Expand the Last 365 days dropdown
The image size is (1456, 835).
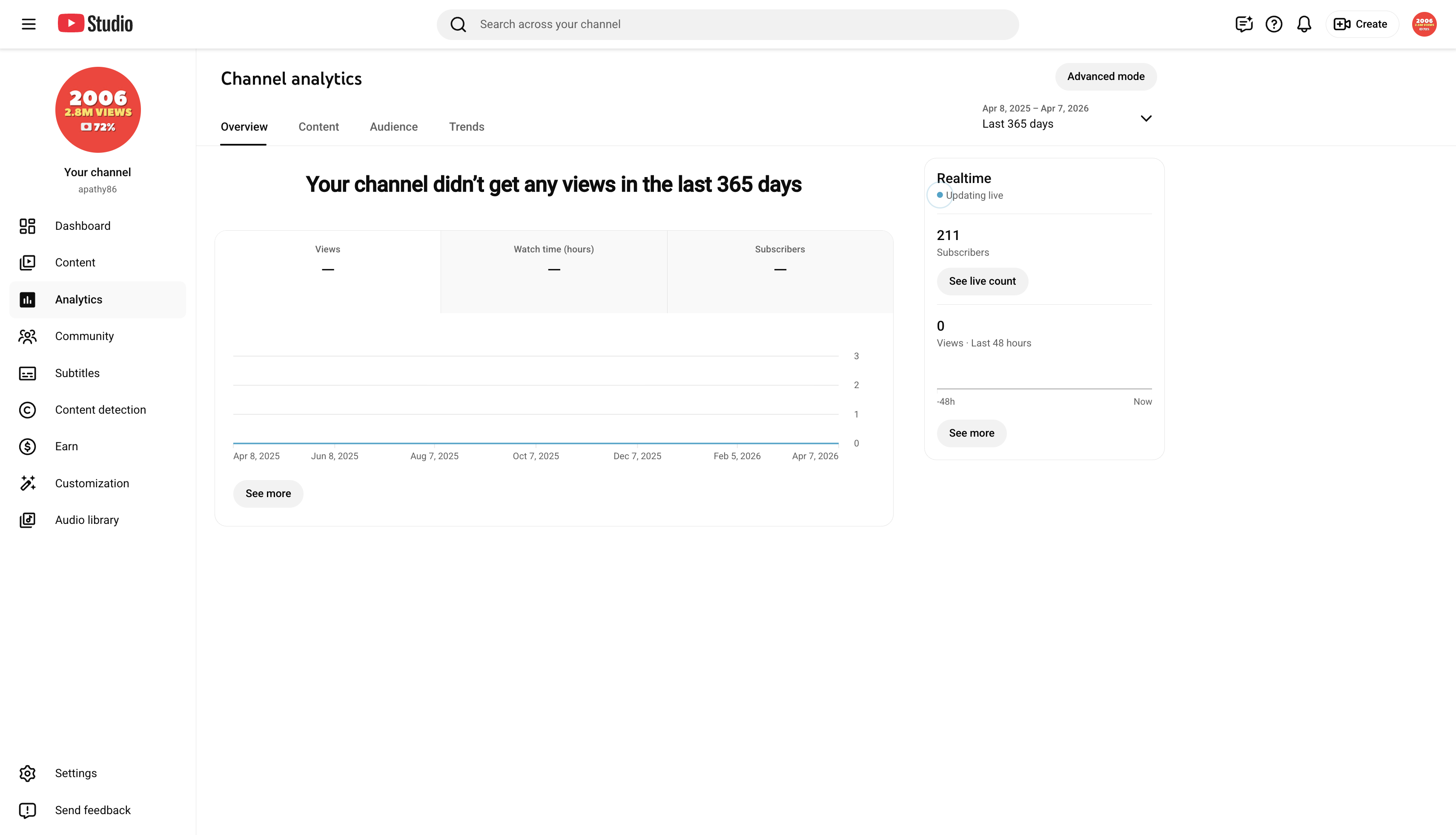pos(1067,117)
